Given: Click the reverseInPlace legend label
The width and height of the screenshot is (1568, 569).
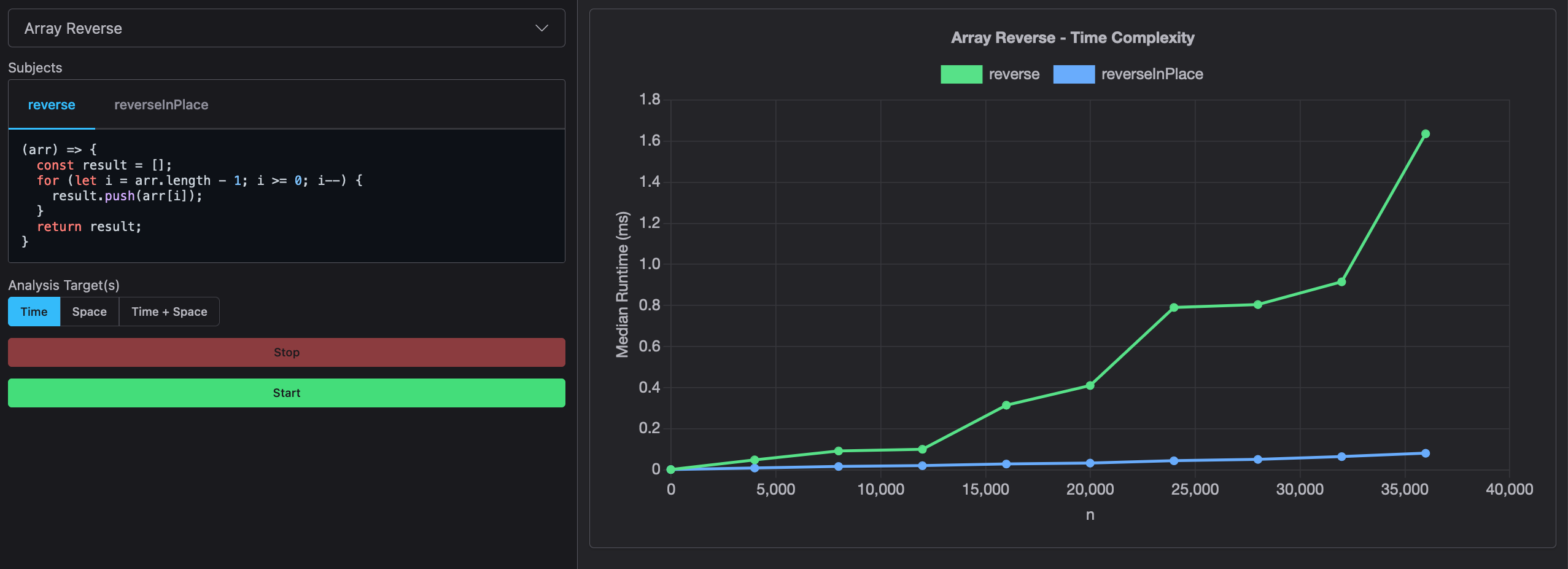Looking at the screenshot, I should pyautogui.click(x=1152, y=74).
